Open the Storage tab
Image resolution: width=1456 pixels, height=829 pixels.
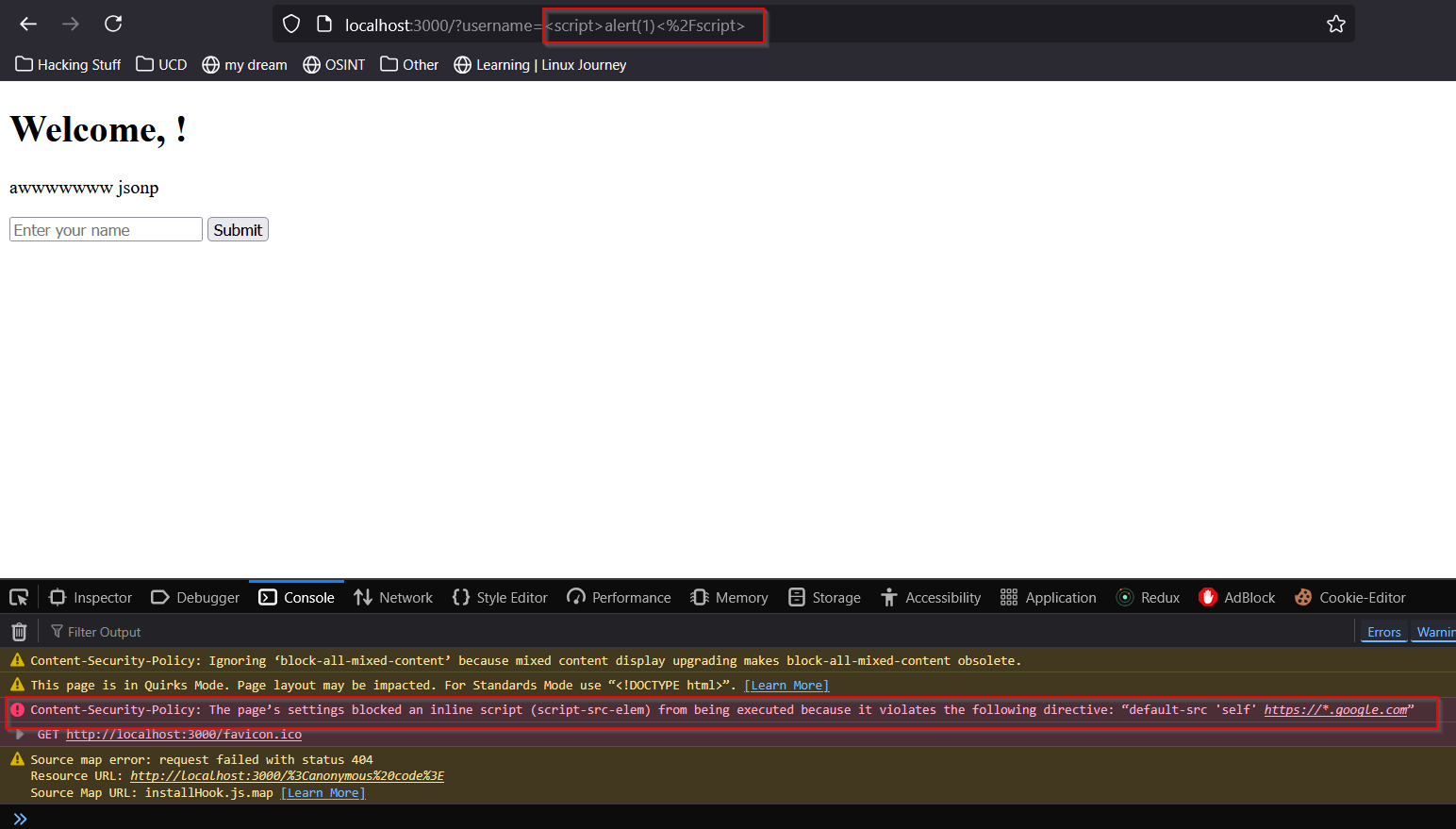tap(824, 597)
